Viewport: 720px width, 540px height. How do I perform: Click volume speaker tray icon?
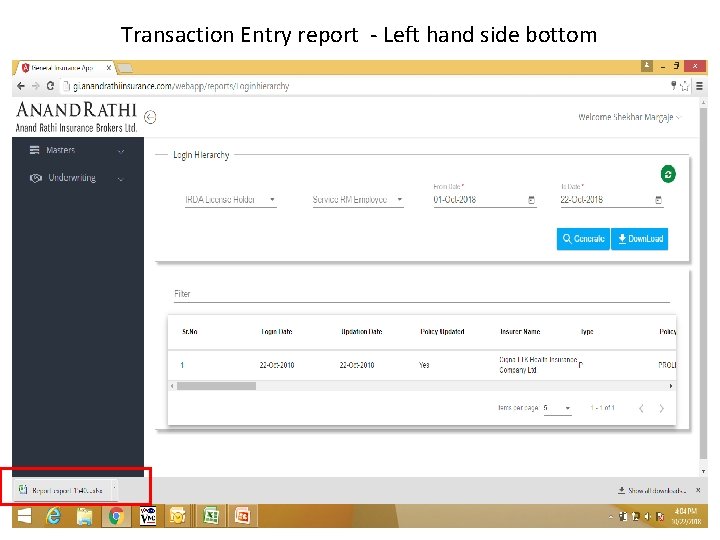[x=647, y=517]
